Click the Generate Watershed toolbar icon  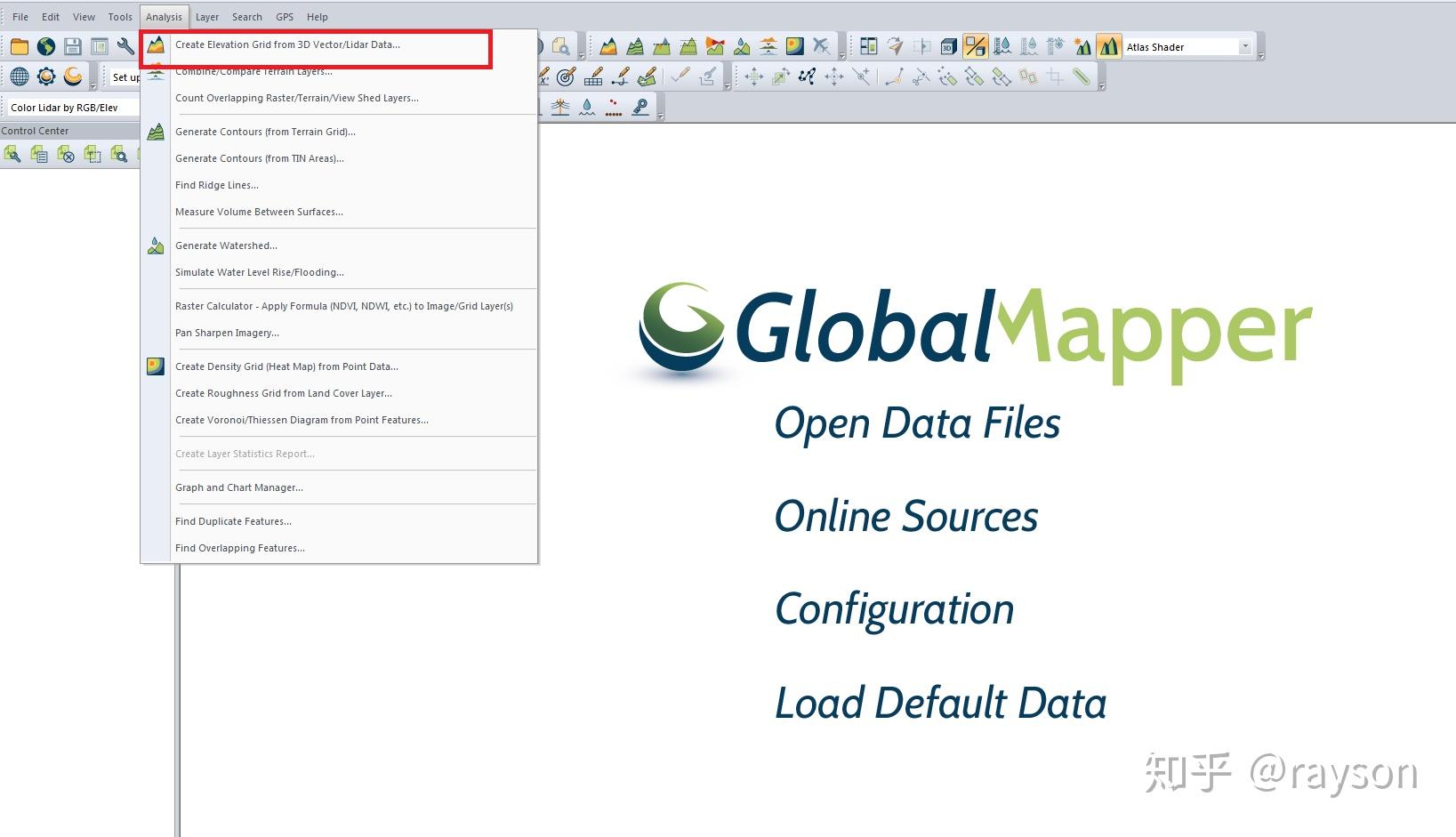pyautogui.click(x=742, y=46)
